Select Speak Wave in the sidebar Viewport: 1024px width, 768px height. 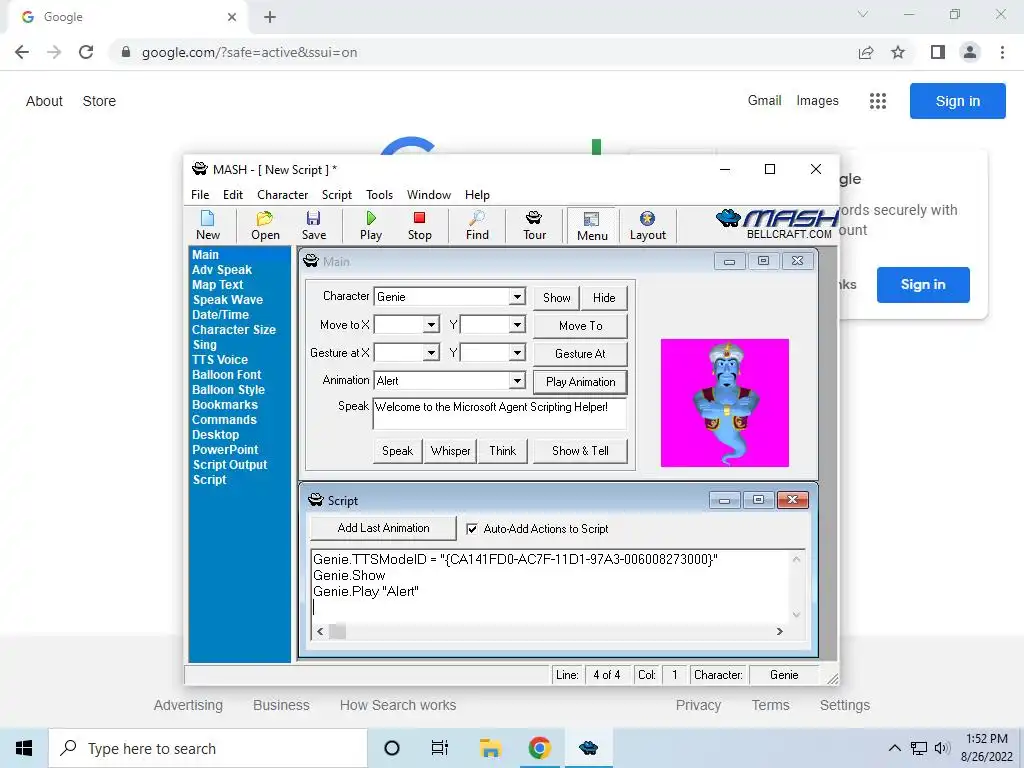point(228,300)
